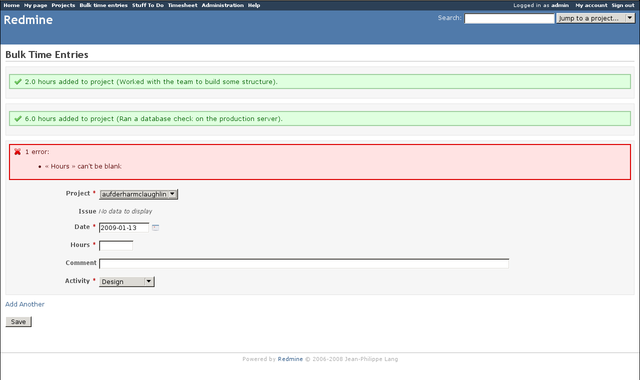The height and width of the screenshot is (380, 640).
Task: Click the Save button
Action: pos(18,322)
